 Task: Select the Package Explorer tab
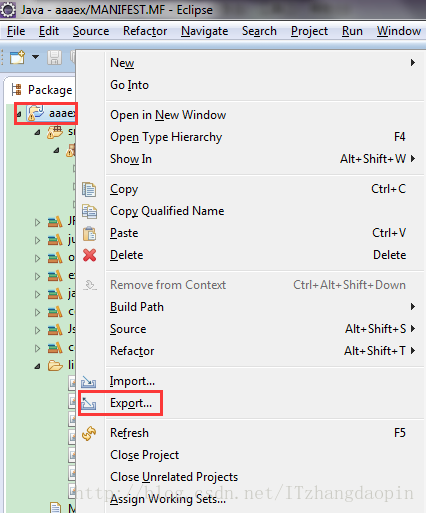pos(42,90)
